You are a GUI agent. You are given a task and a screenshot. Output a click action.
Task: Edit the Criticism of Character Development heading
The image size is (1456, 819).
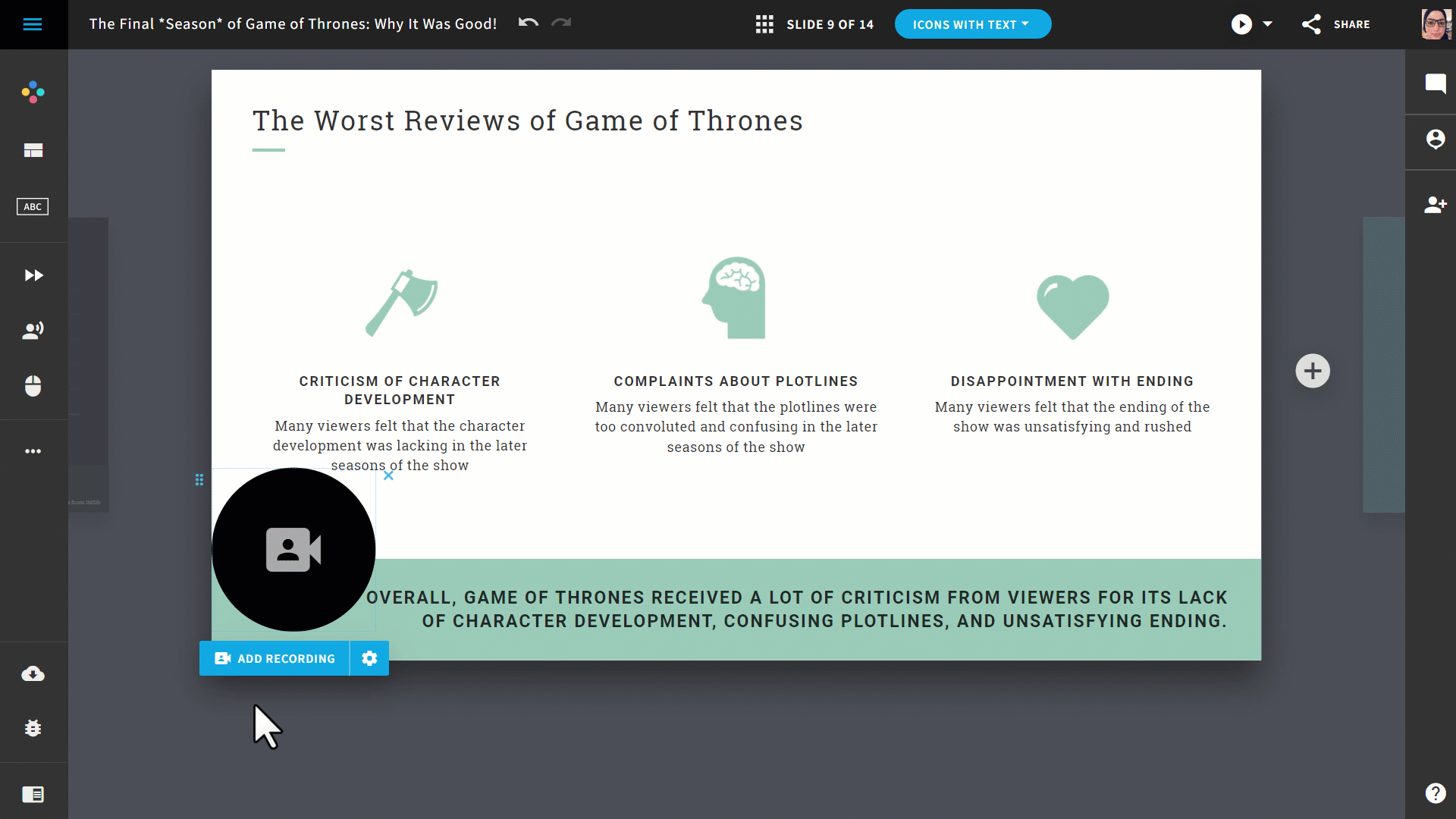(400, 391)
